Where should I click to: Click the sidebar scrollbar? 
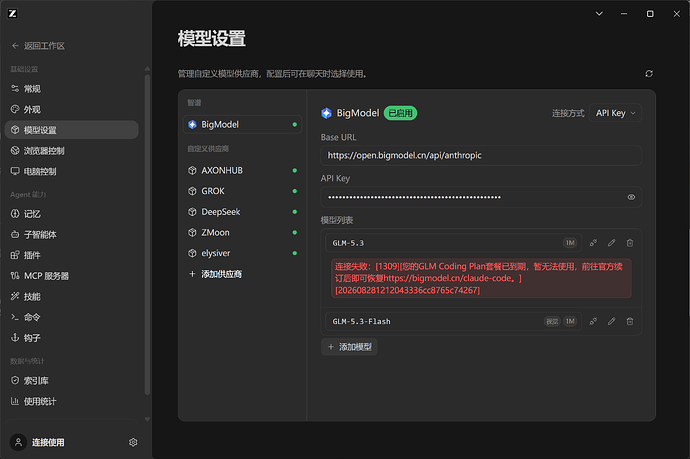[x=147, y=233]
